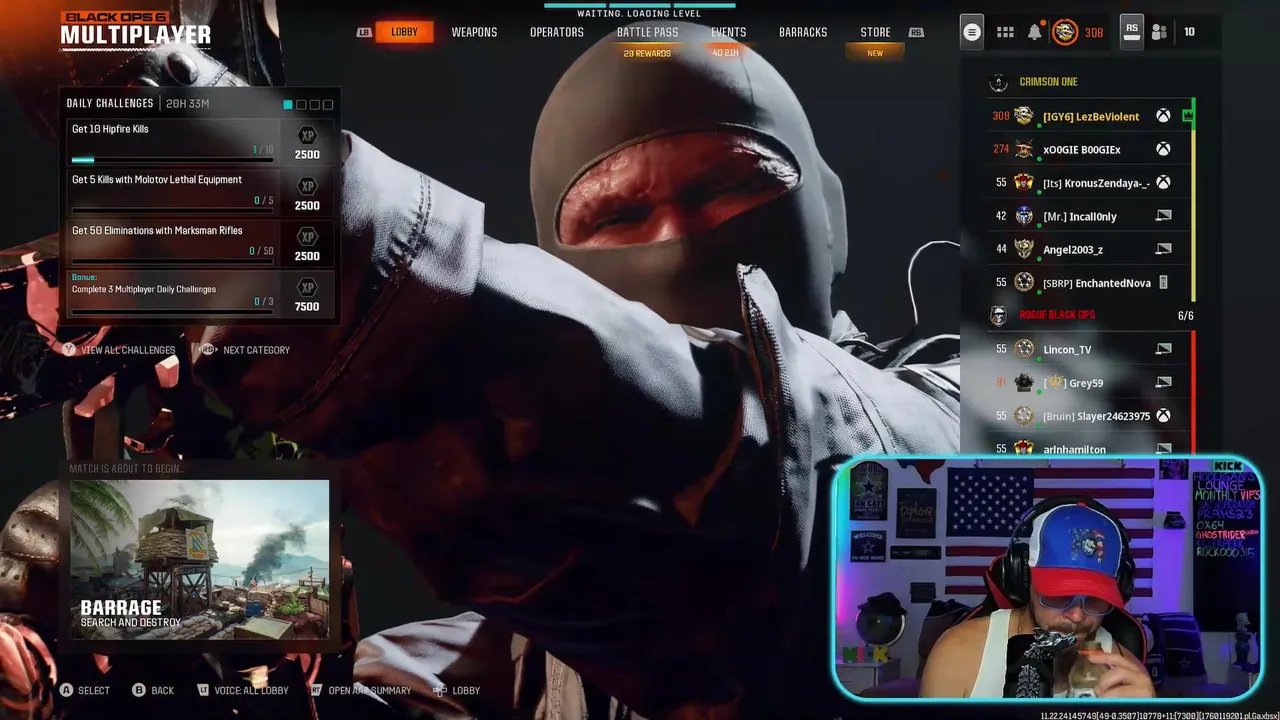Select the fourth challenge category page indicator
1280x720 pixels.
(327, 104)
